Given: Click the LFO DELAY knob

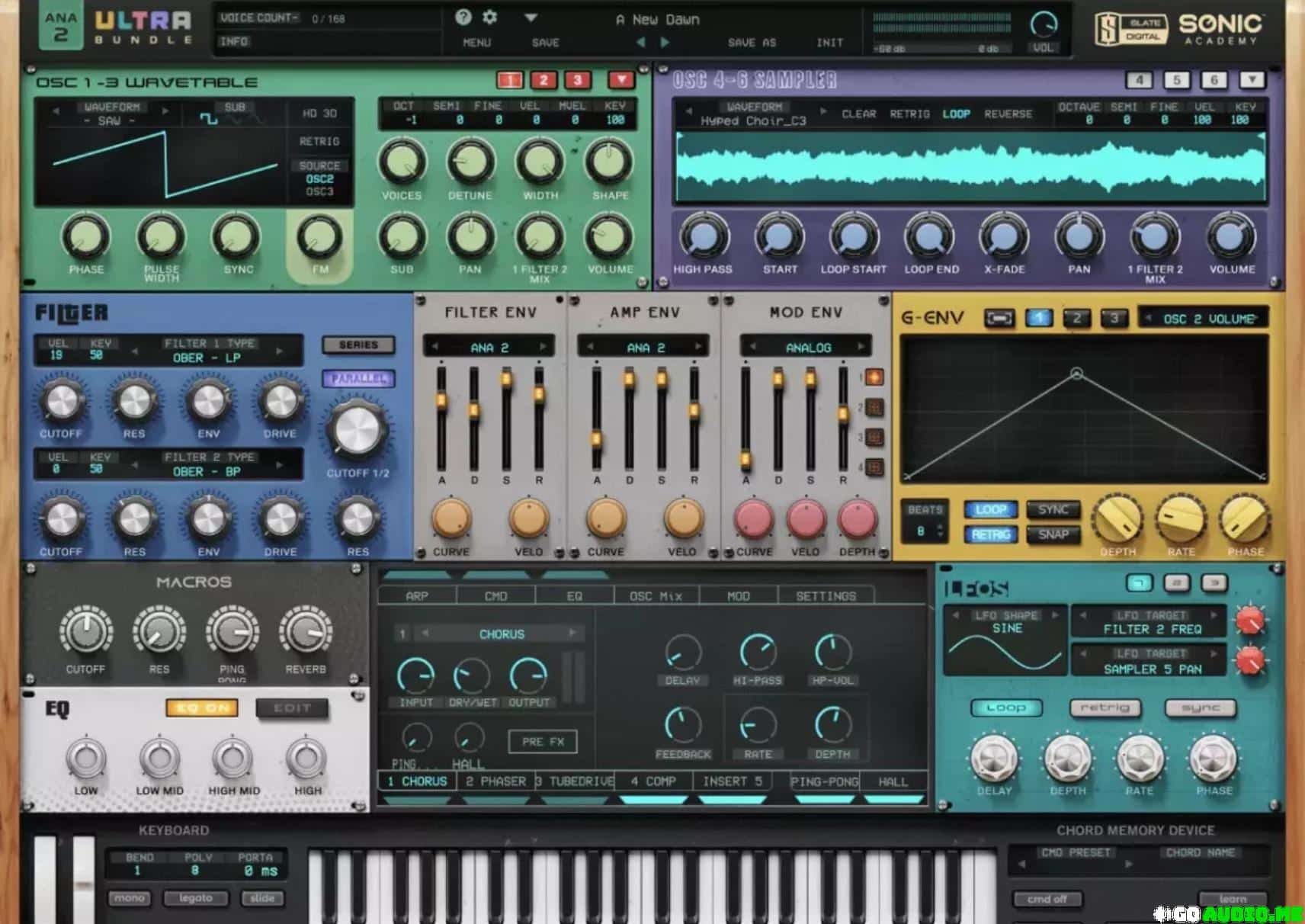Looking at the screenshot, I should (994, 758).
